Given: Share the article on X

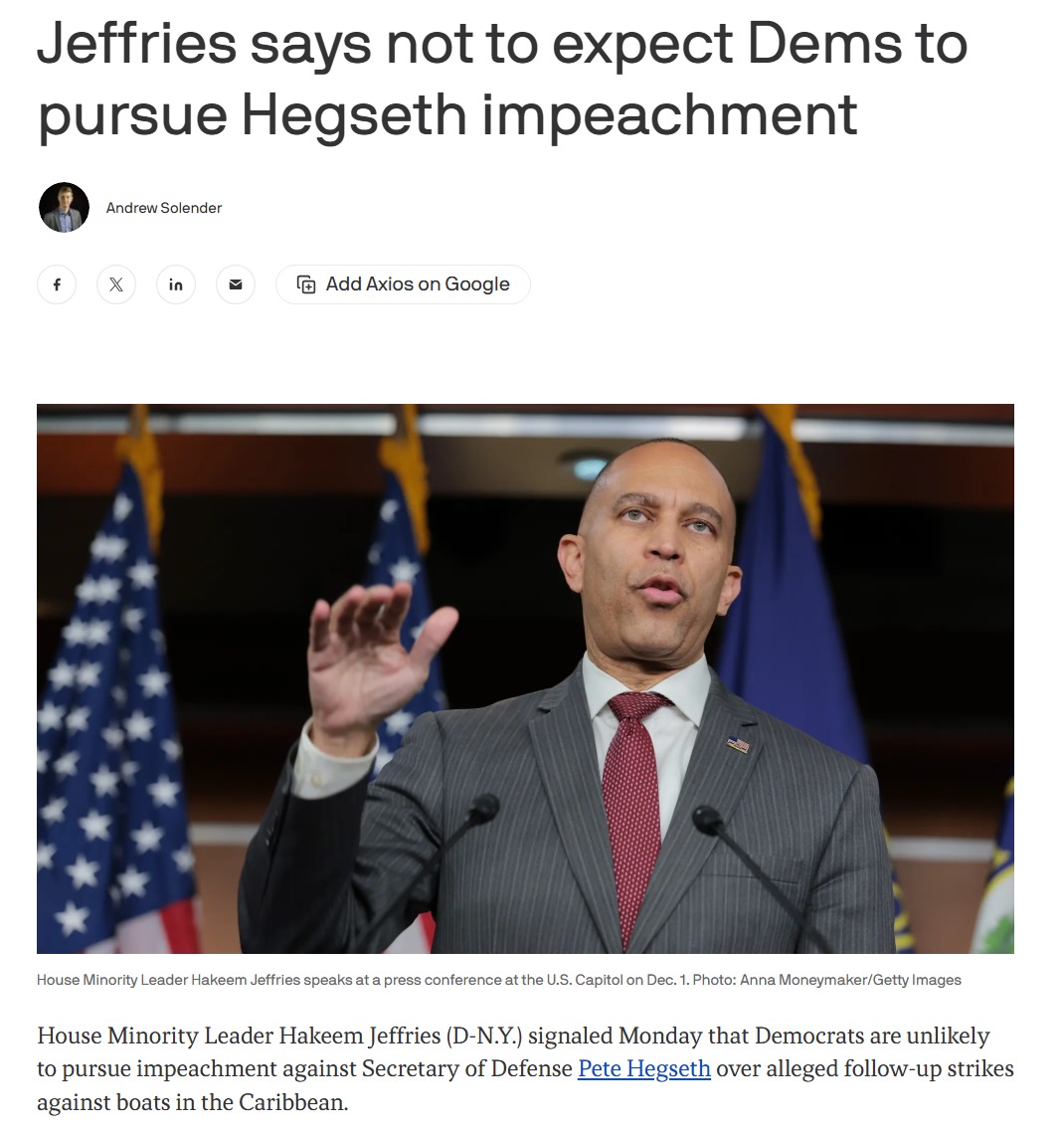Looking at the screenshot, I should pyautogui.click(x=116, y=284).
